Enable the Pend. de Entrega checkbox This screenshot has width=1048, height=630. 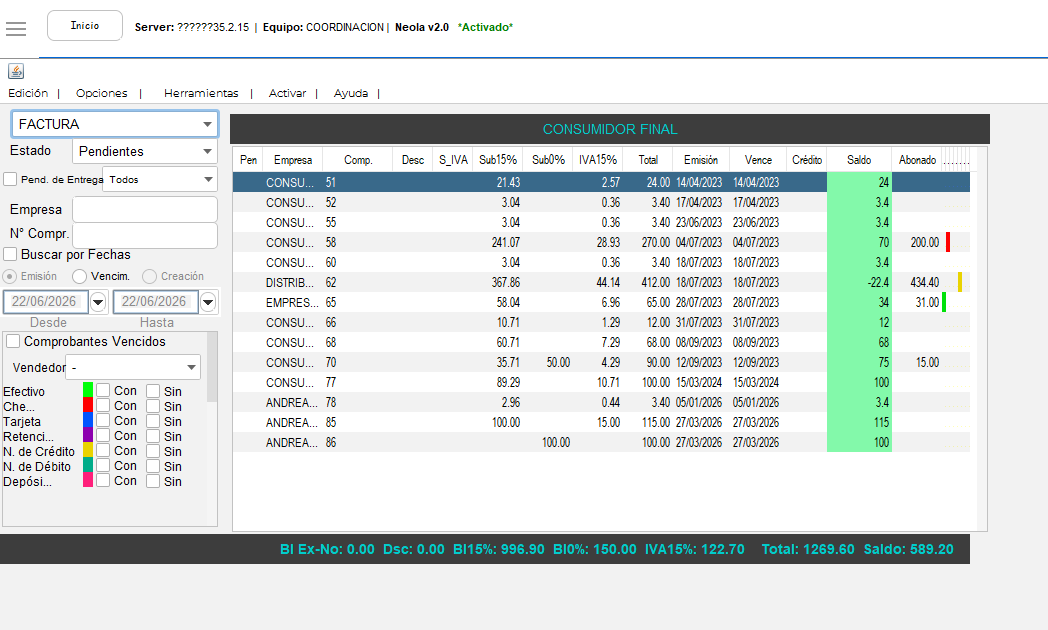10,179
